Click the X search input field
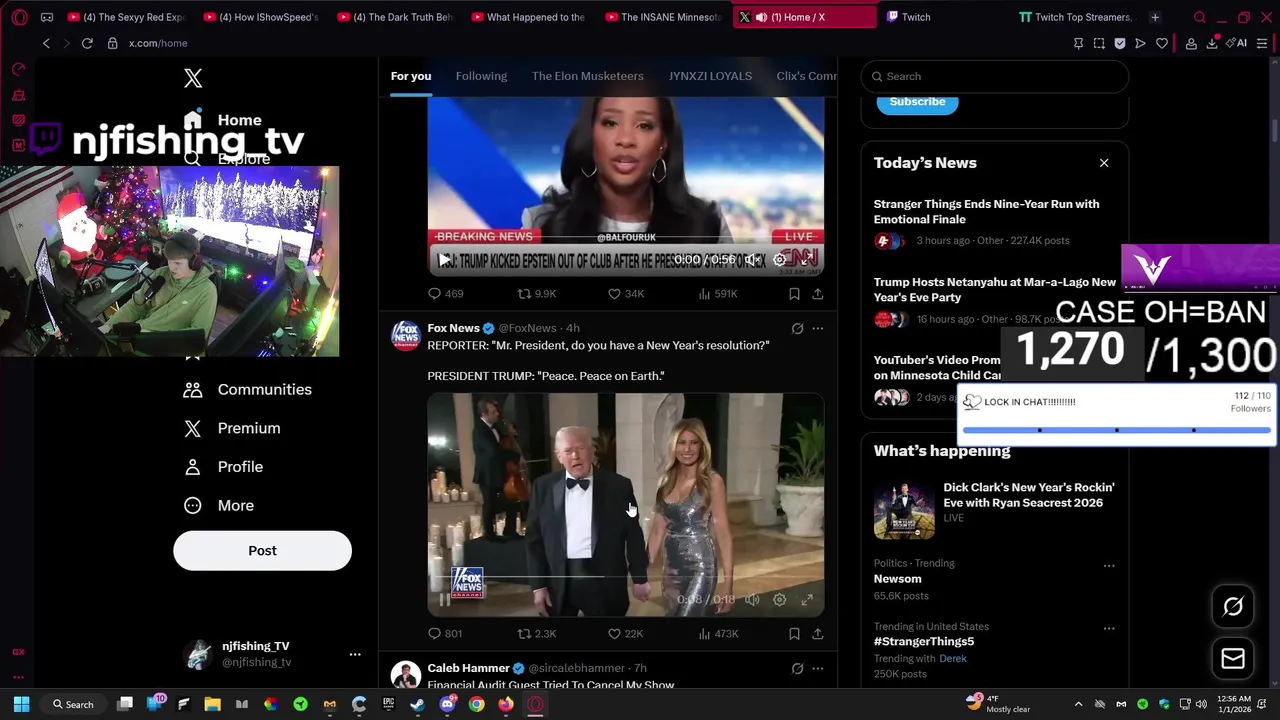Viewport: 1280px width, 720px height. coord(995,76)
